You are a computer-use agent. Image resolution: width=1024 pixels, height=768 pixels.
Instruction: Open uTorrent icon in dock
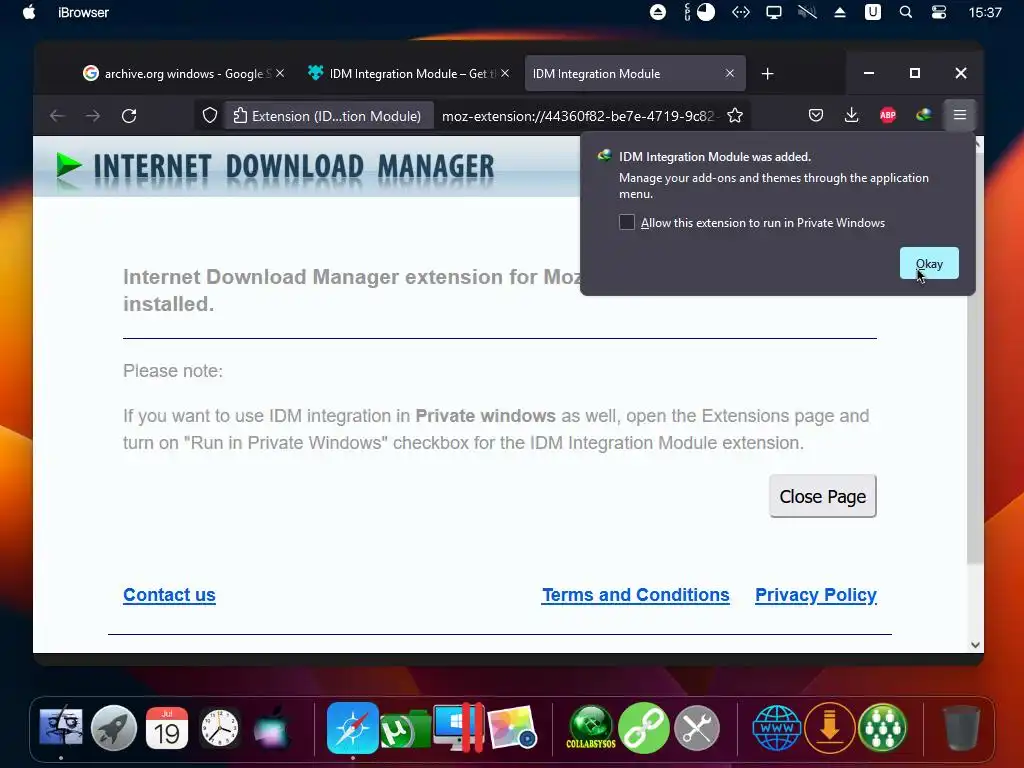click(x=404, y=729)
